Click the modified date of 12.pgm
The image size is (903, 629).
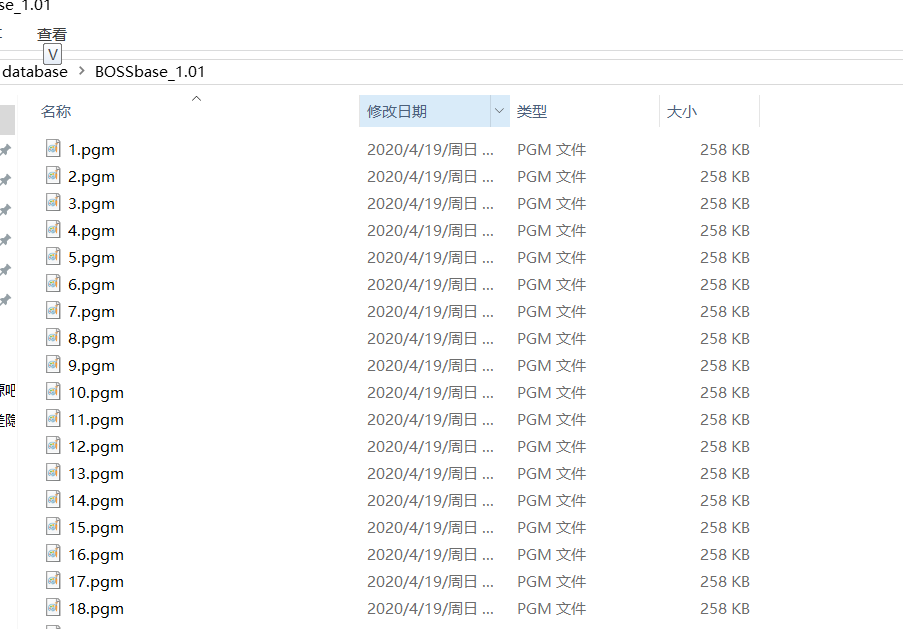pyautogui.click(x=430, y=446)
